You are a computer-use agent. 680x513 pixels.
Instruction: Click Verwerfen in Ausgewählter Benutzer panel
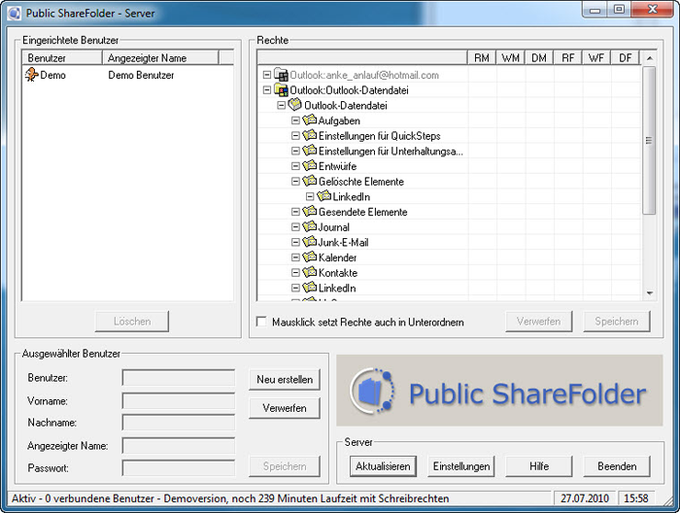point(284,408)
